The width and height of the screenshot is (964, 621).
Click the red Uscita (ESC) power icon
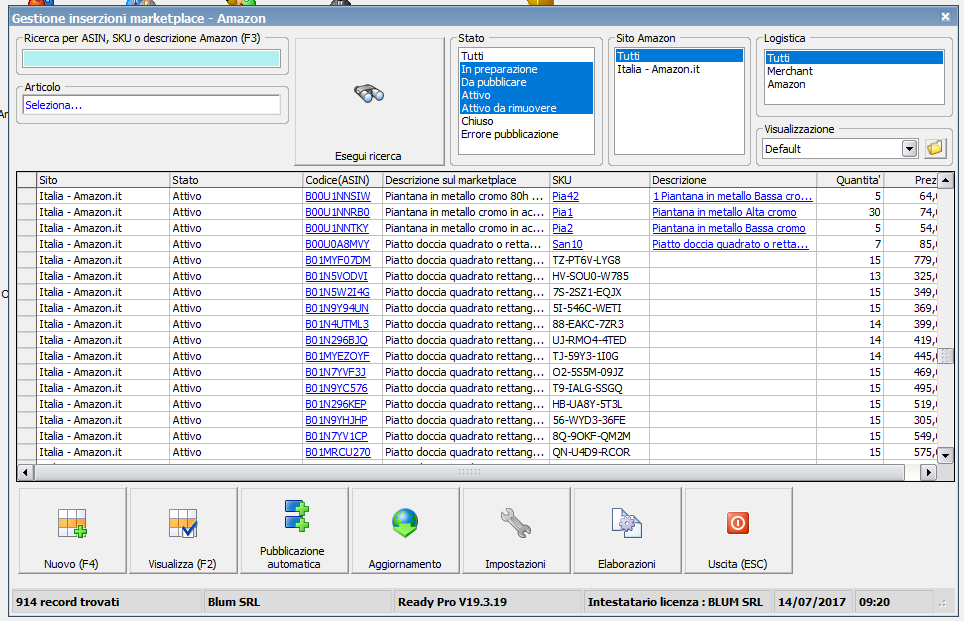737,523
